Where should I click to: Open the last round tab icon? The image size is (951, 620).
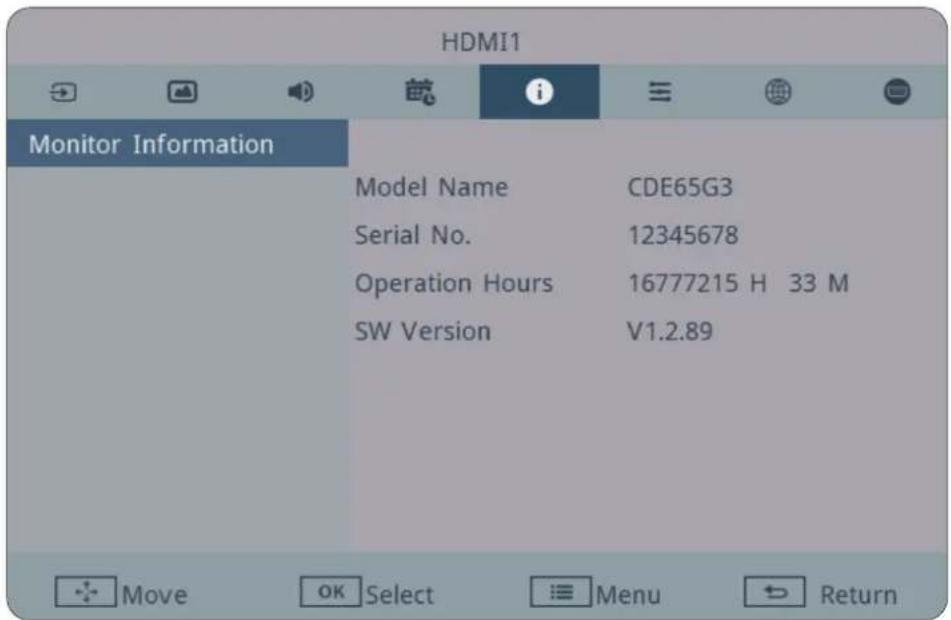click(897, 92)
